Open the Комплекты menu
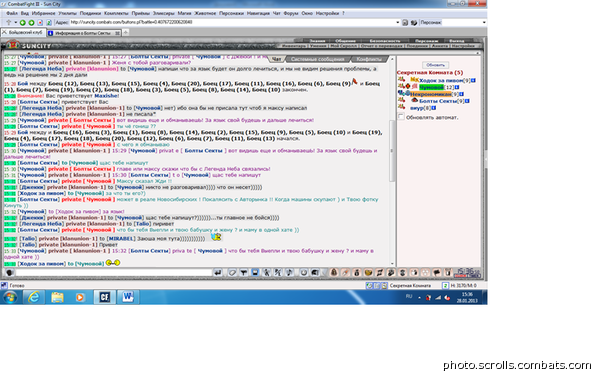 pyautogui.click(x=116, y=13)
